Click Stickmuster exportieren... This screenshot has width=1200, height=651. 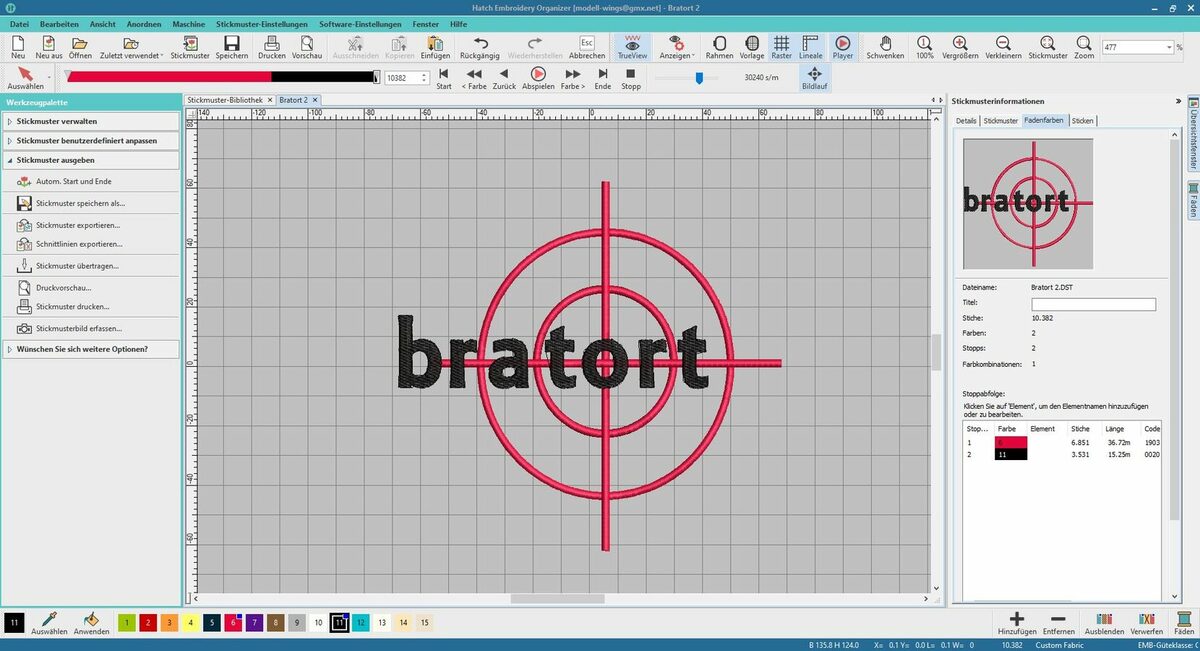point(68,225)
